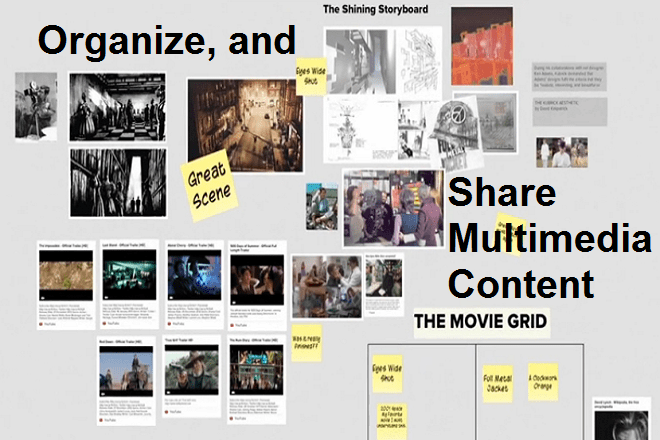Click YouTube icon on The Impossible trailer card
This screenshot has width=660, height=440.
pos(41,324)
